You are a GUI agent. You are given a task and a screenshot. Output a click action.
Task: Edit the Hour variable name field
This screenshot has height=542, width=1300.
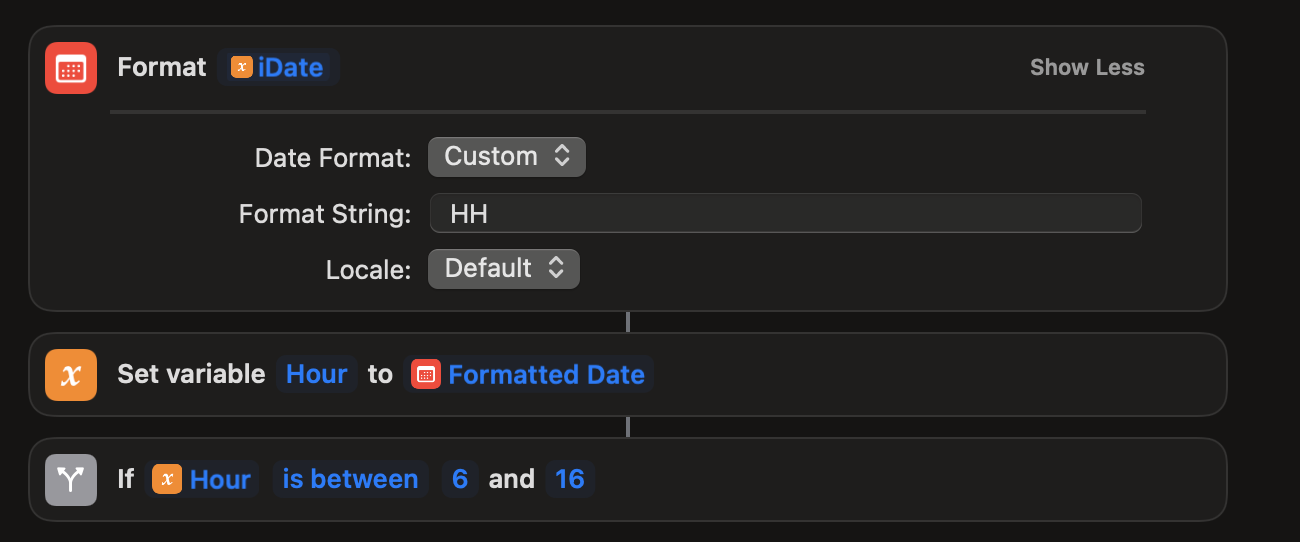tap(316, 374)
